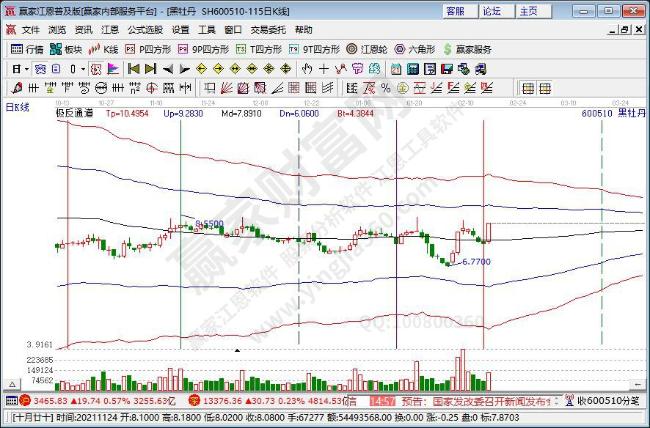Open the 行情 quotes view
The image size is (650, 428).
coord(27,49)
